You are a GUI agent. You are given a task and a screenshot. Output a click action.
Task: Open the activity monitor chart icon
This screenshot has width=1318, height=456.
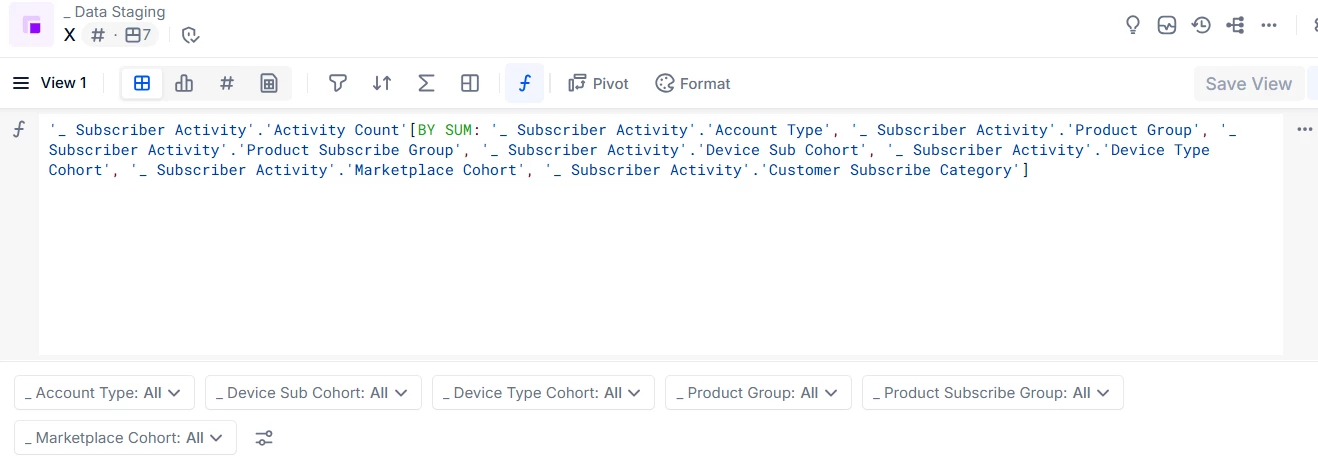coord(1167,25)
